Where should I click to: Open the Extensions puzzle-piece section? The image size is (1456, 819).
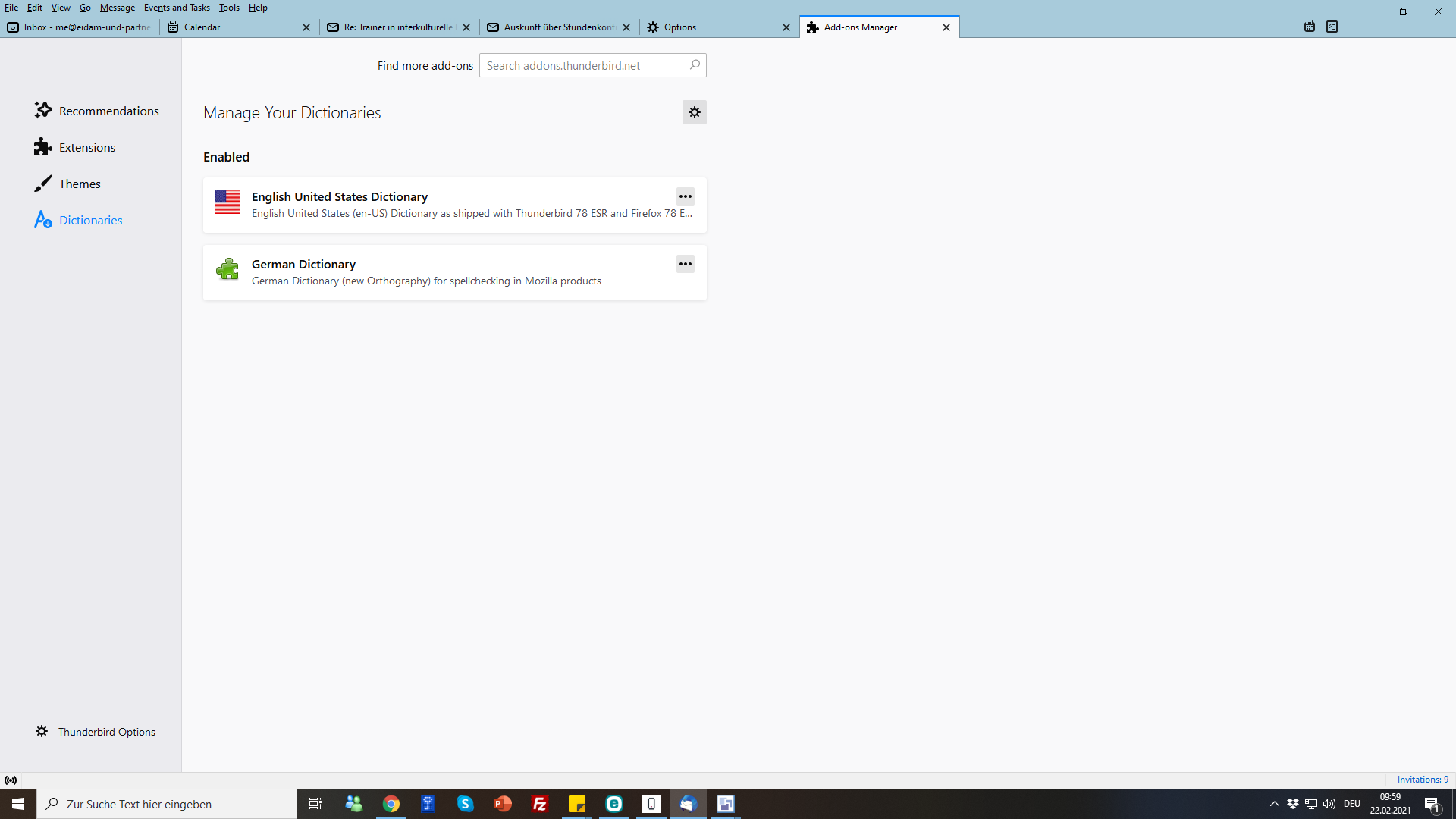pos(74,147)
